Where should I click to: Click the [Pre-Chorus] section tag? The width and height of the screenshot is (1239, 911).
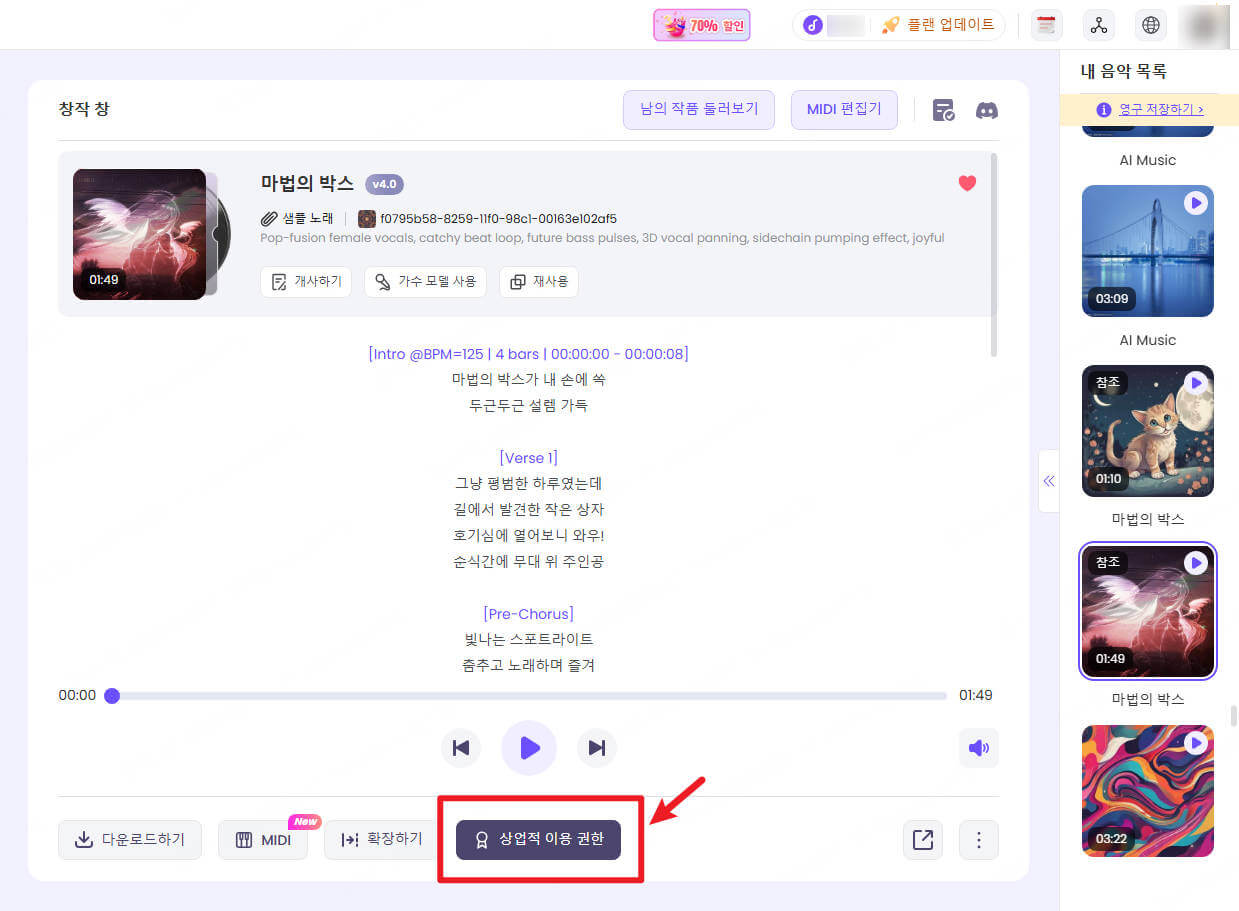(528, 614)
